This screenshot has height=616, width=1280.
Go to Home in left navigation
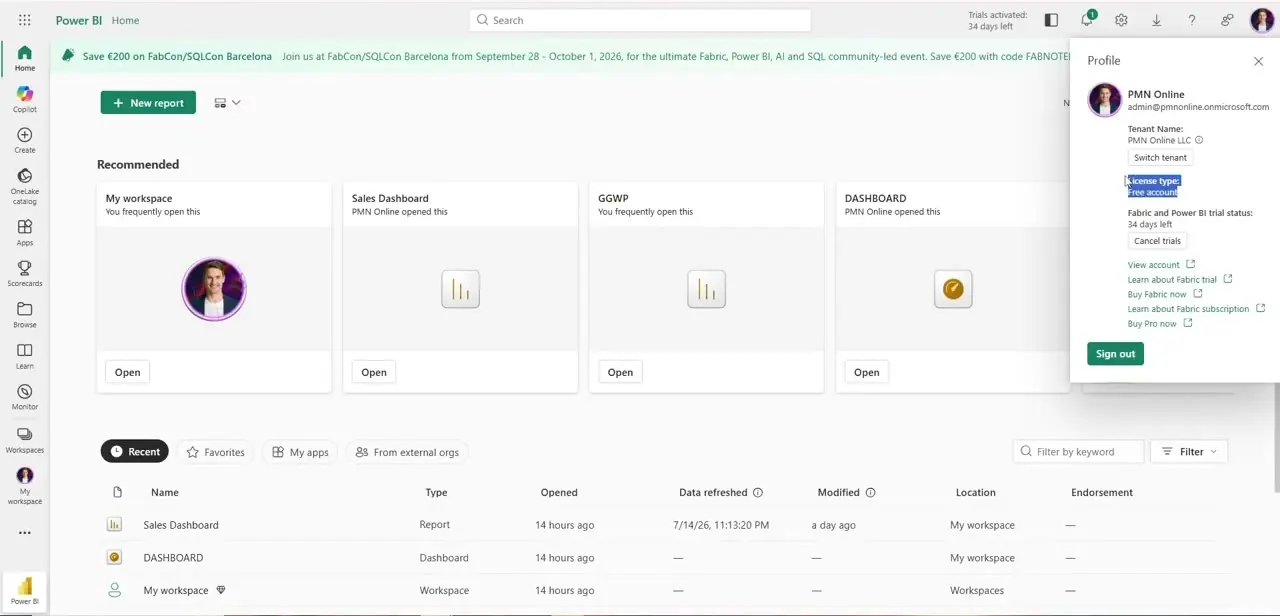[x=24, y=58]
